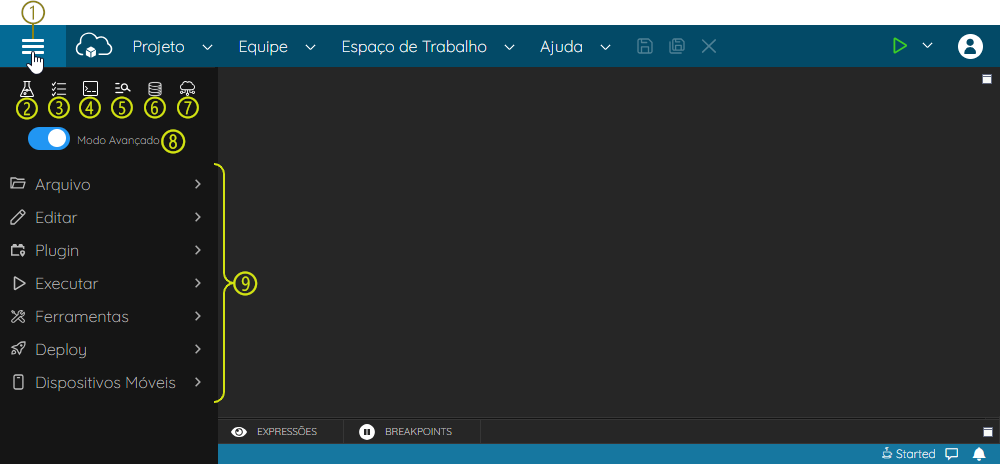This screenshot has width=1000, height=464.
Task: Expand the Espaço de Trabalho dropdown arrow
Action: [509, 47]
